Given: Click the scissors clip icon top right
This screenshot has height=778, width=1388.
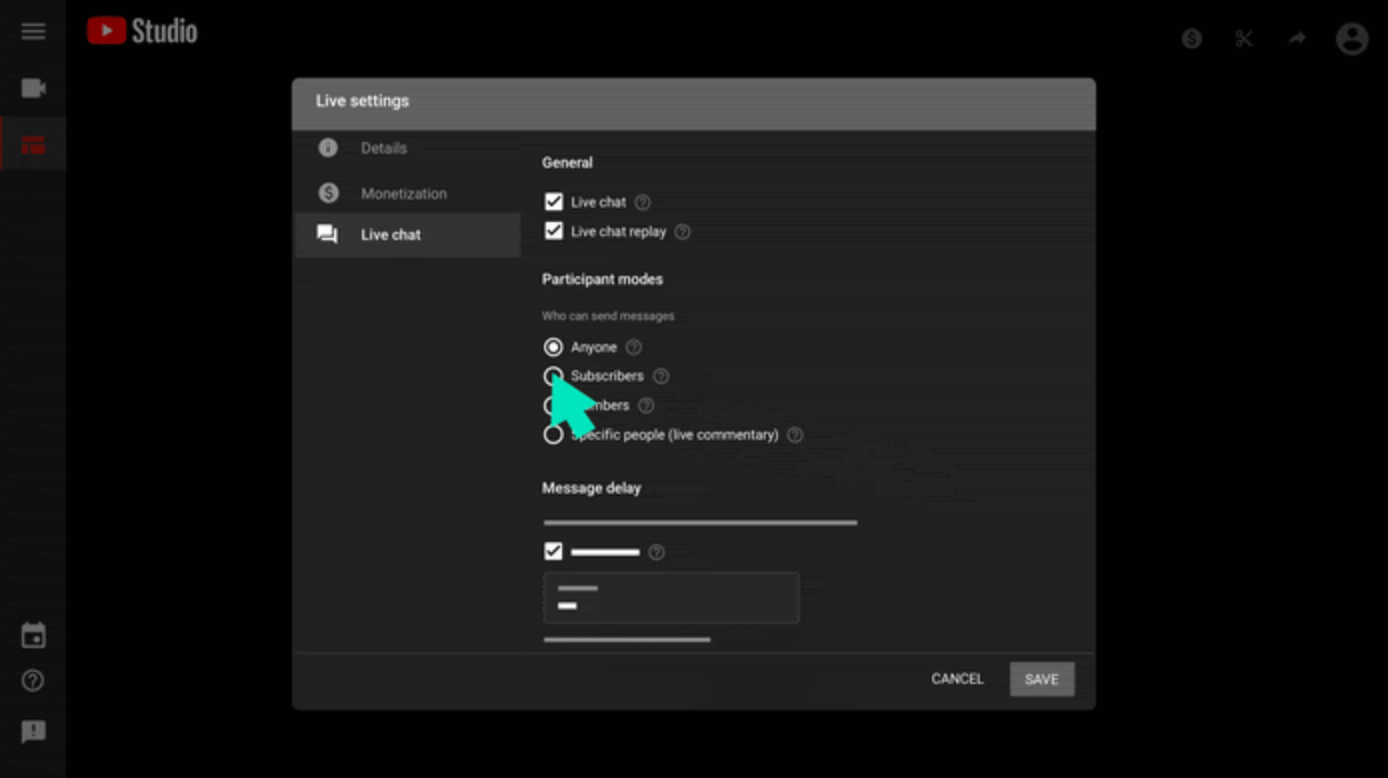Looking at the screenshot, I should coord(1244,39).
